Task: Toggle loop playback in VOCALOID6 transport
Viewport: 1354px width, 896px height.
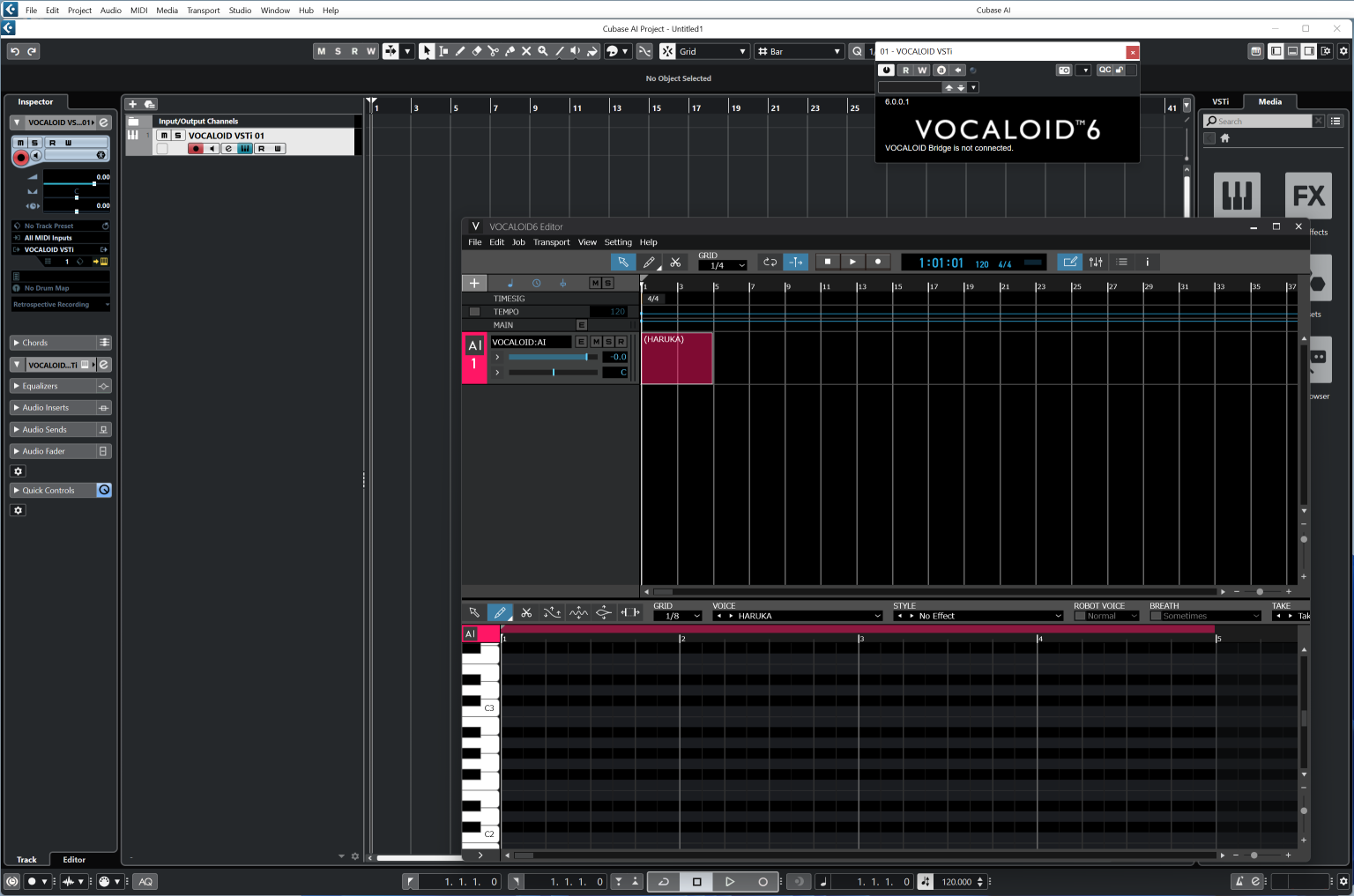Action: pyautogui.click(x=770, y=262)
